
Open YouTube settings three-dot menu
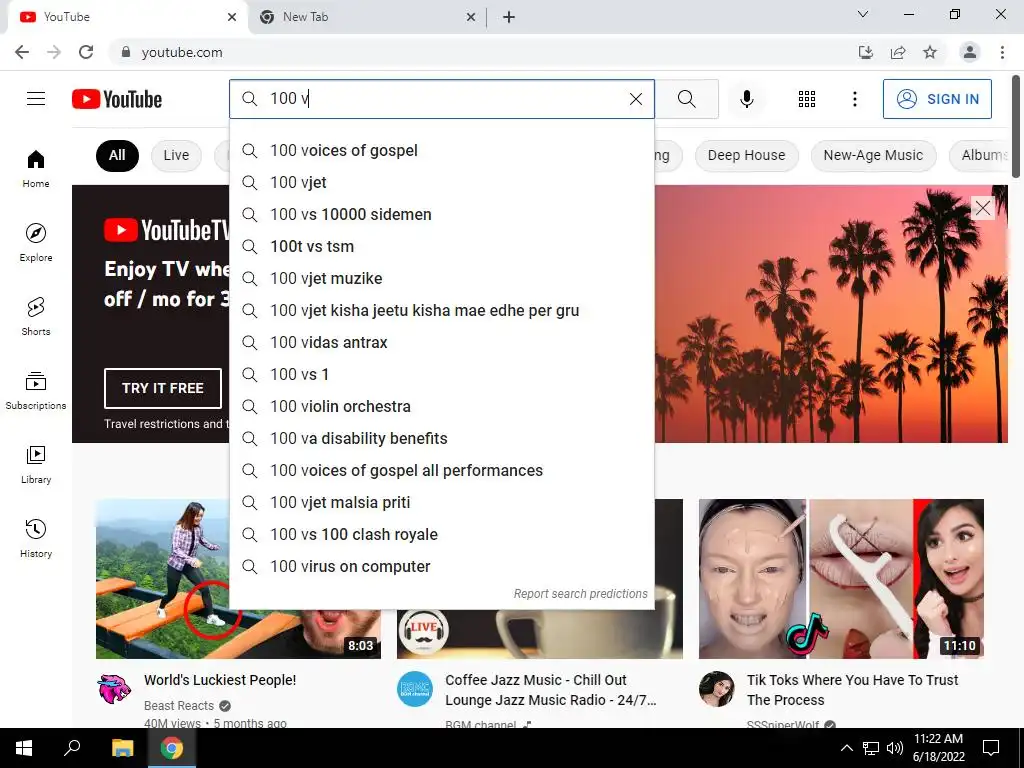(854, 99)
